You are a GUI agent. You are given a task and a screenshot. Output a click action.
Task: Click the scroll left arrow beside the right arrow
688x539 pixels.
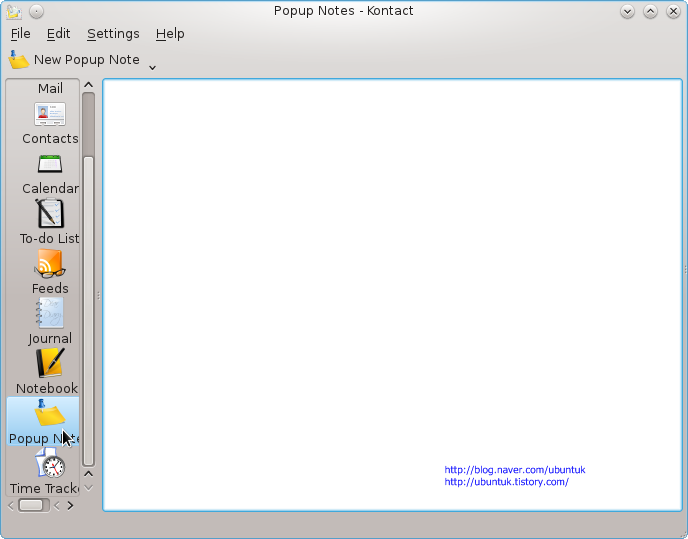[x=57, y=506]
